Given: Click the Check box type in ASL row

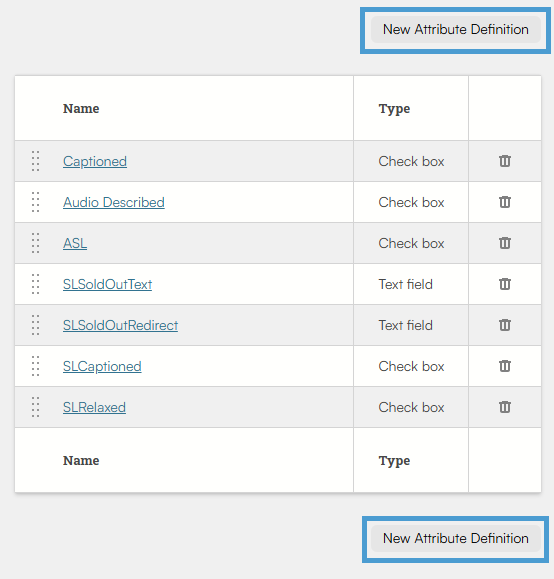Looking at the screenshot, I should pyautogui.click(x=411, y=243).
